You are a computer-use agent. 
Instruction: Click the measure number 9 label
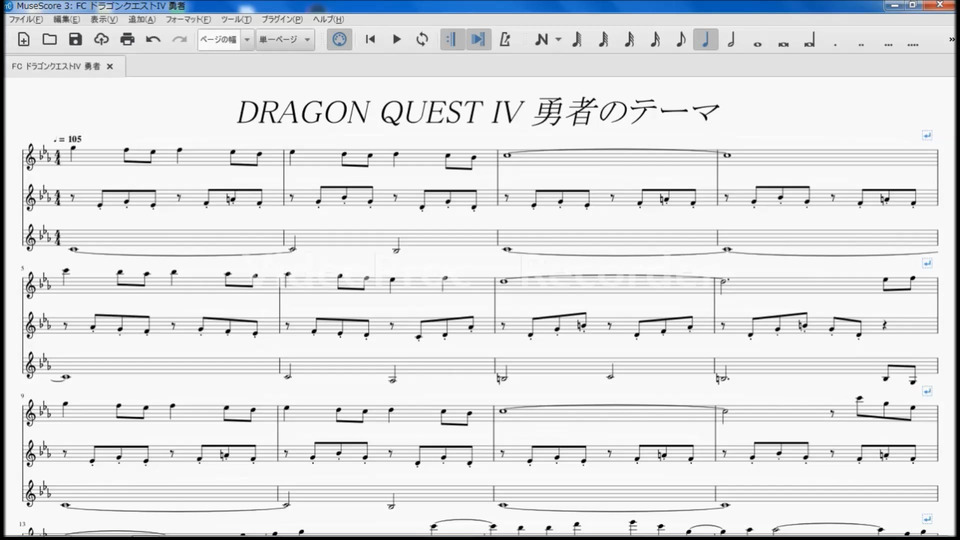click(x=23, y=396)
